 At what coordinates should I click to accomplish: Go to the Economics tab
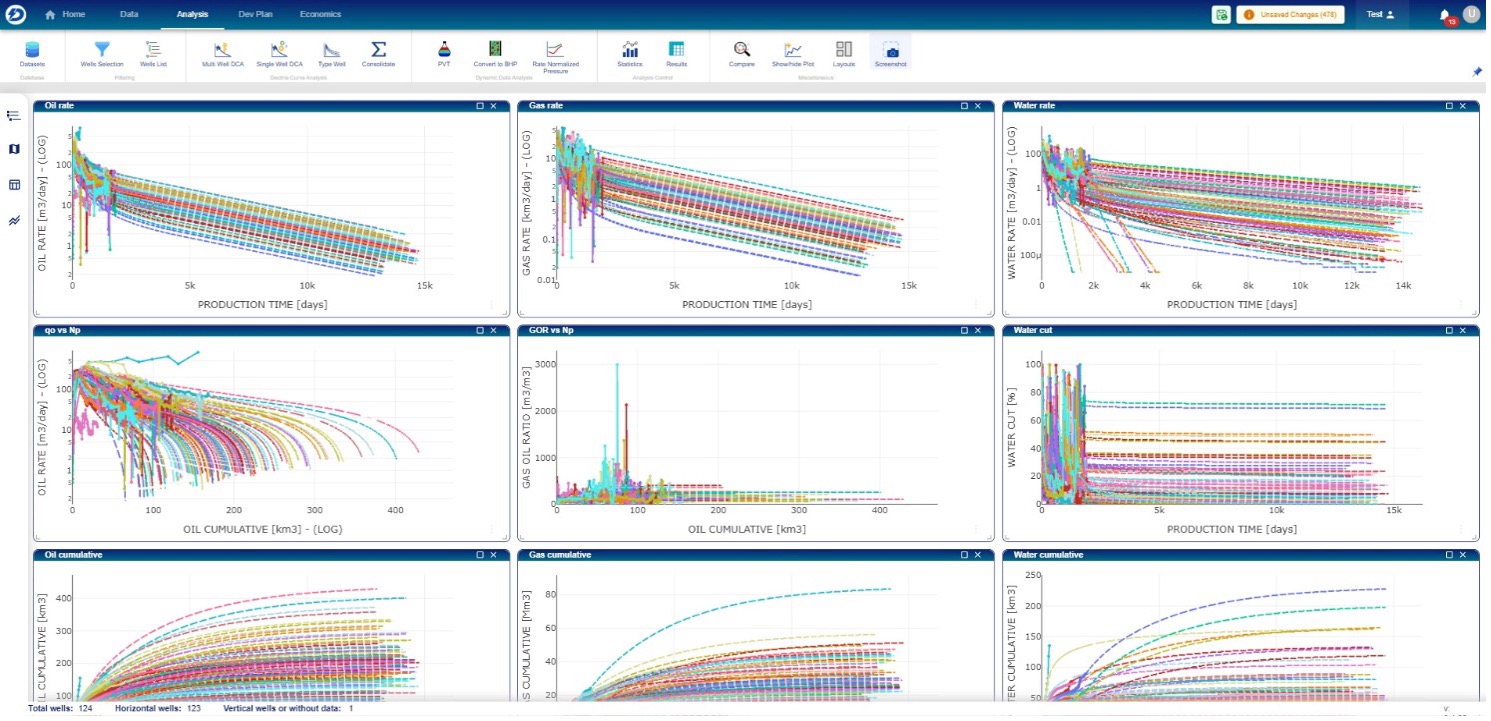point(320,14)
